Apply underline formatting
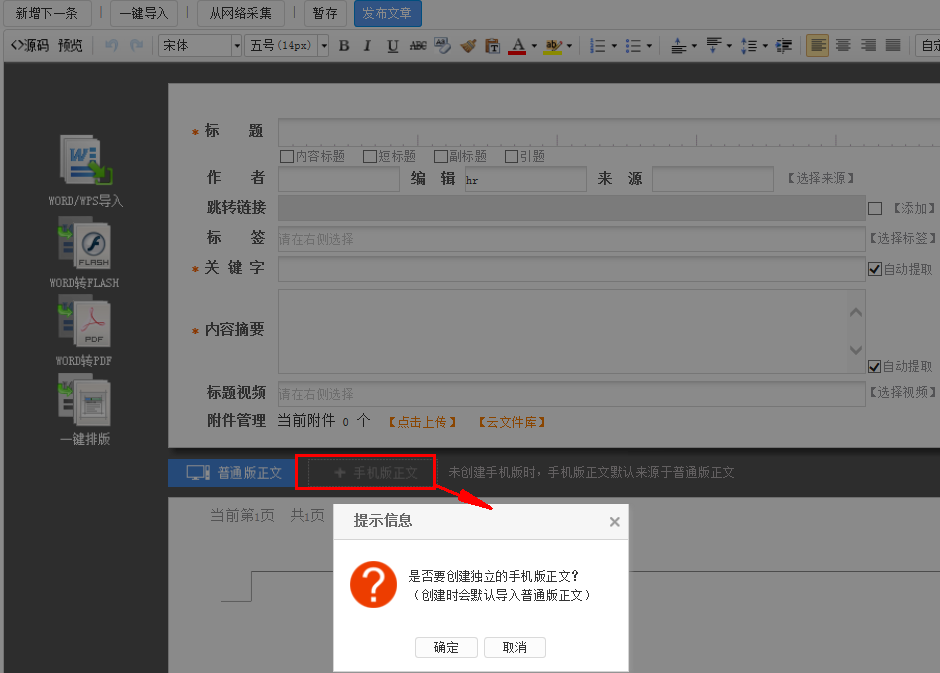The height and width of the screenshot is (673, 940). point(392,46)
